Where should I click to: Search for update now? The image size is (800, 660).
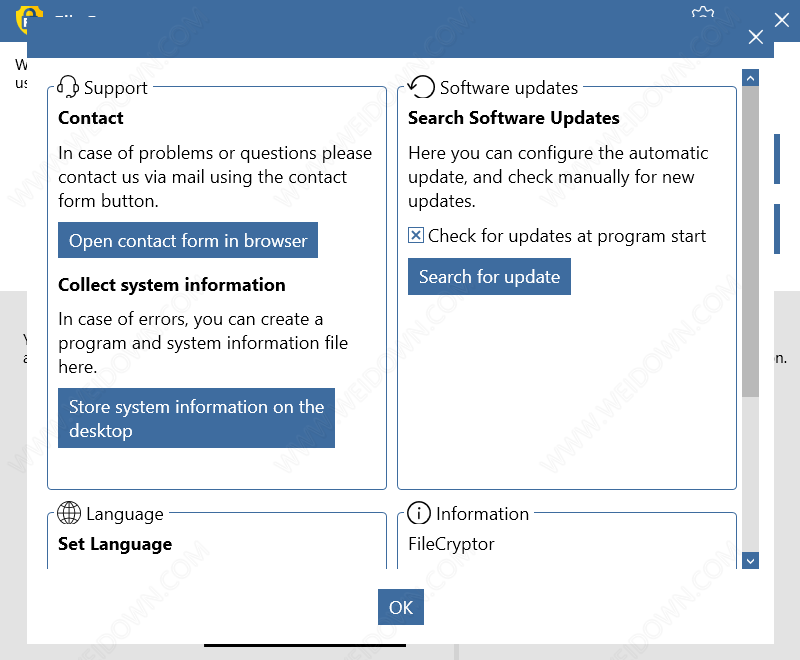coord(489,276)
